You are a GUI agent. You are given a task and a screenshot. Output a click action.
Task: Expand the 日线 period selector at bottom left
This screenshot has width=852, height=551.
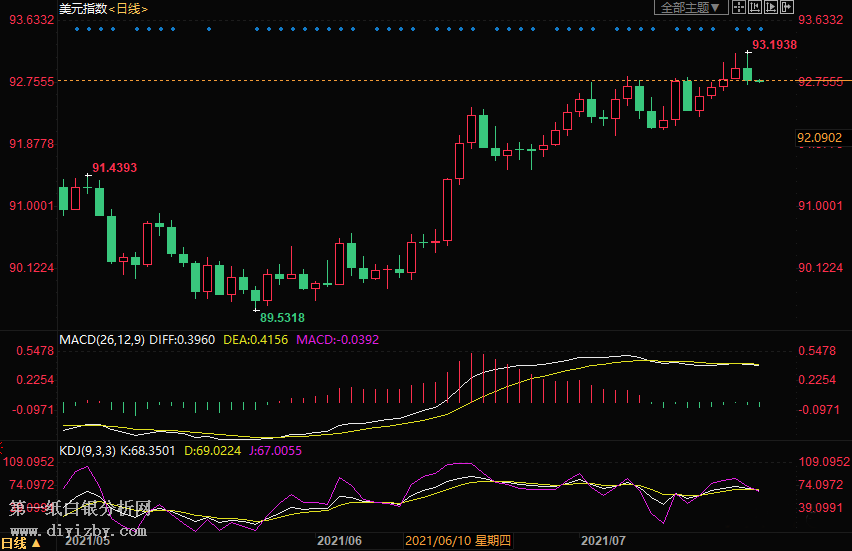20,543
